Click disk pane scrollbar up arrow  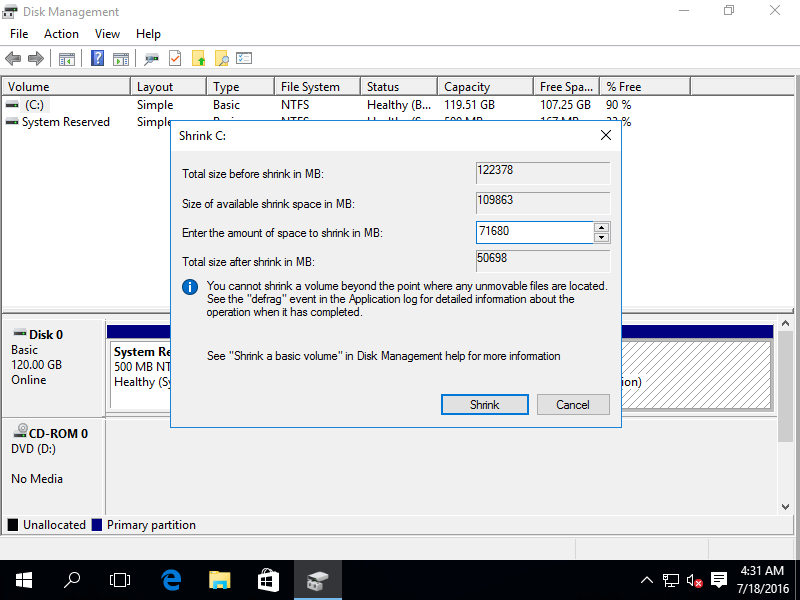coord(785,323)
